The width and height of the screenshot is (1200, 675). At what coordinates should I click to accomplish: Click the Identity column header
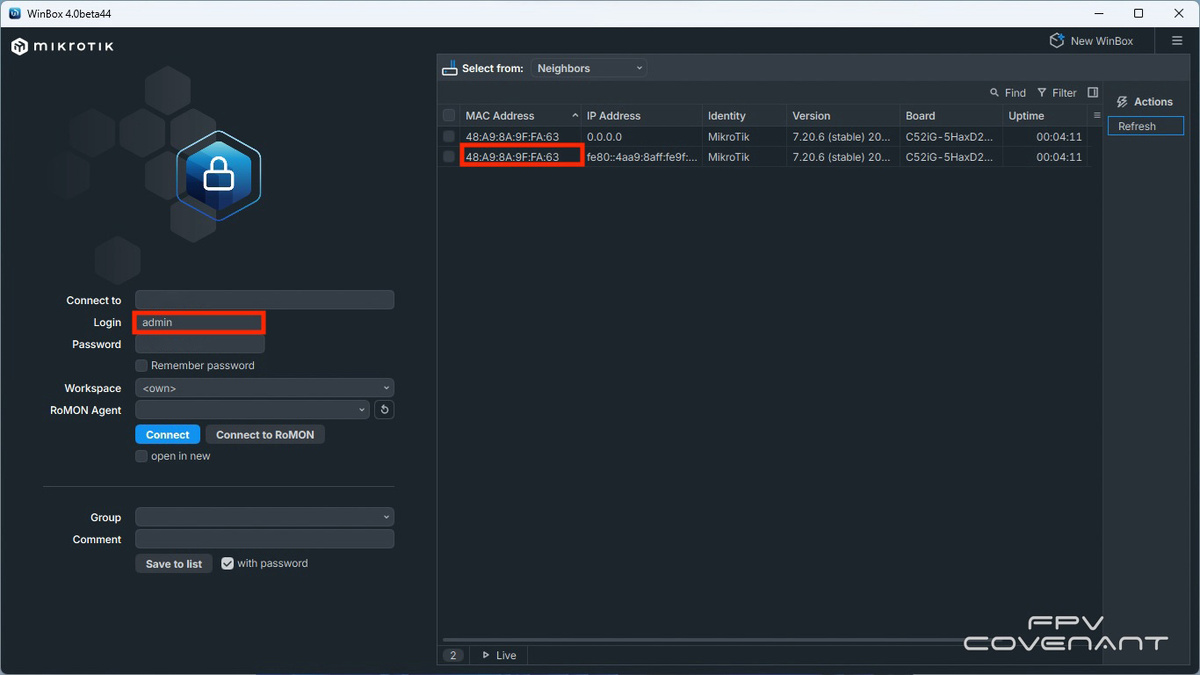[745, 116]
